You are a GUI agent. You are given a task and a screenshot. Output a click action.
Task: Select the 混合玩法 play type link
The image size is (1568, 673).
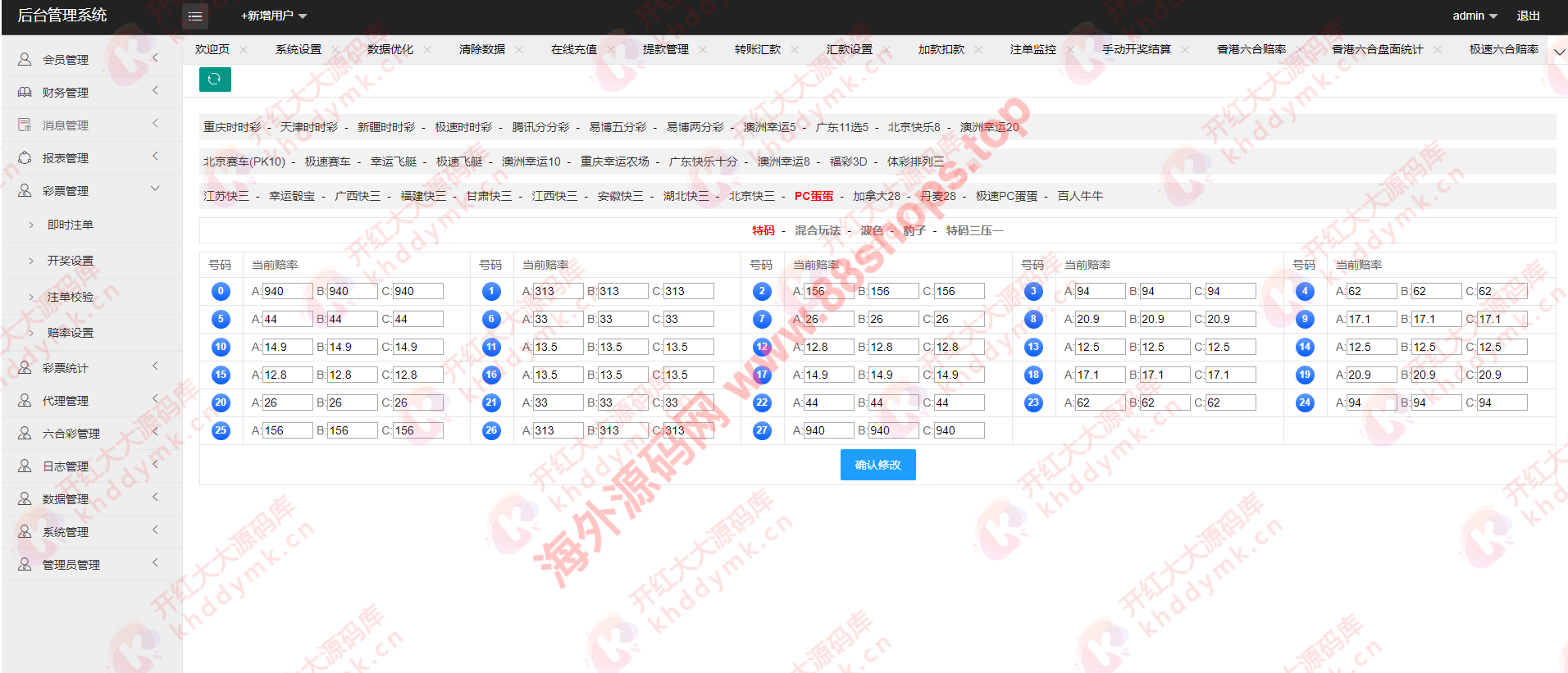point(817,230)
